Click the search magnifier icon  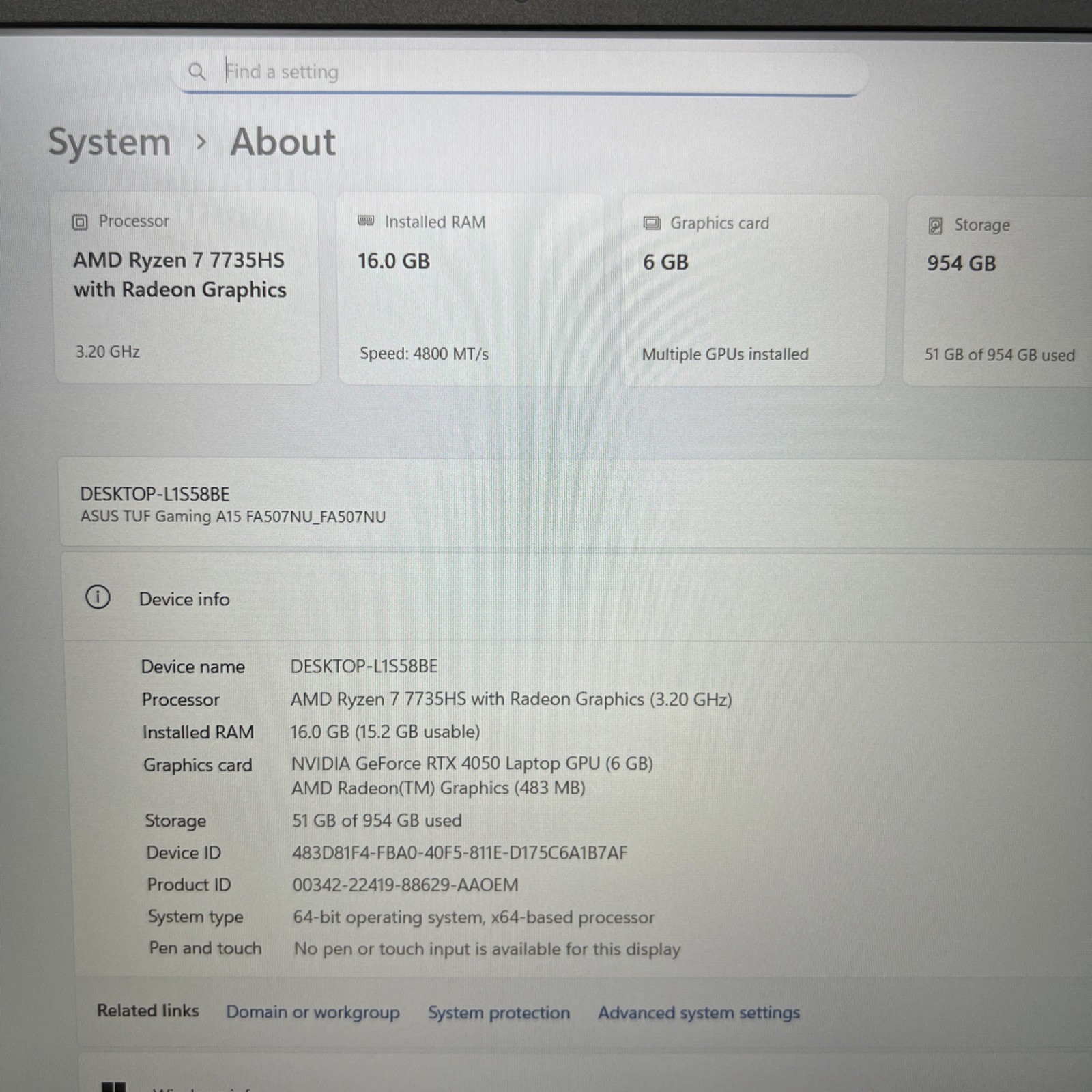[197, 71]
